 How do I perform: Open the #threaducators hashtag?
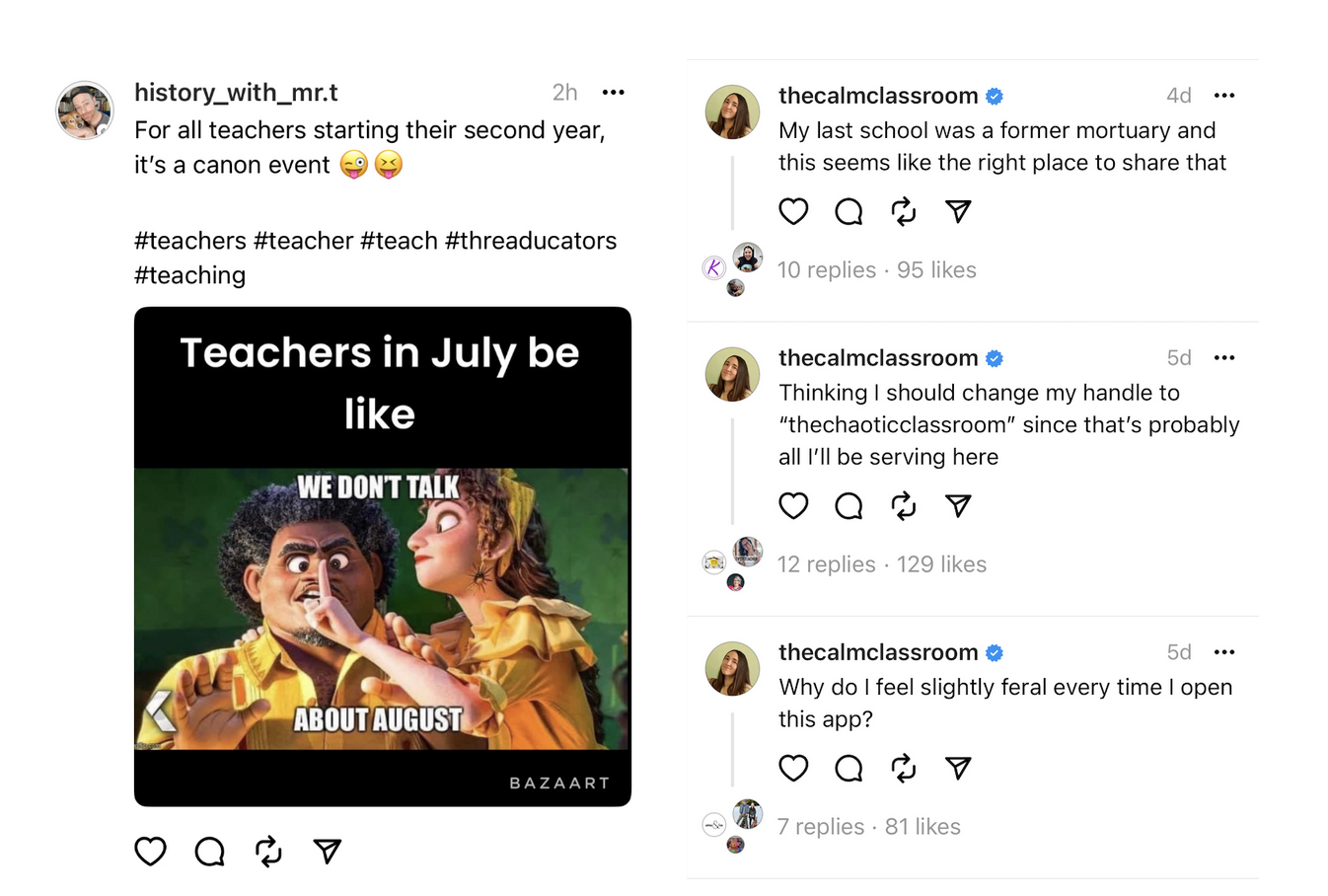tap(532, 240)
